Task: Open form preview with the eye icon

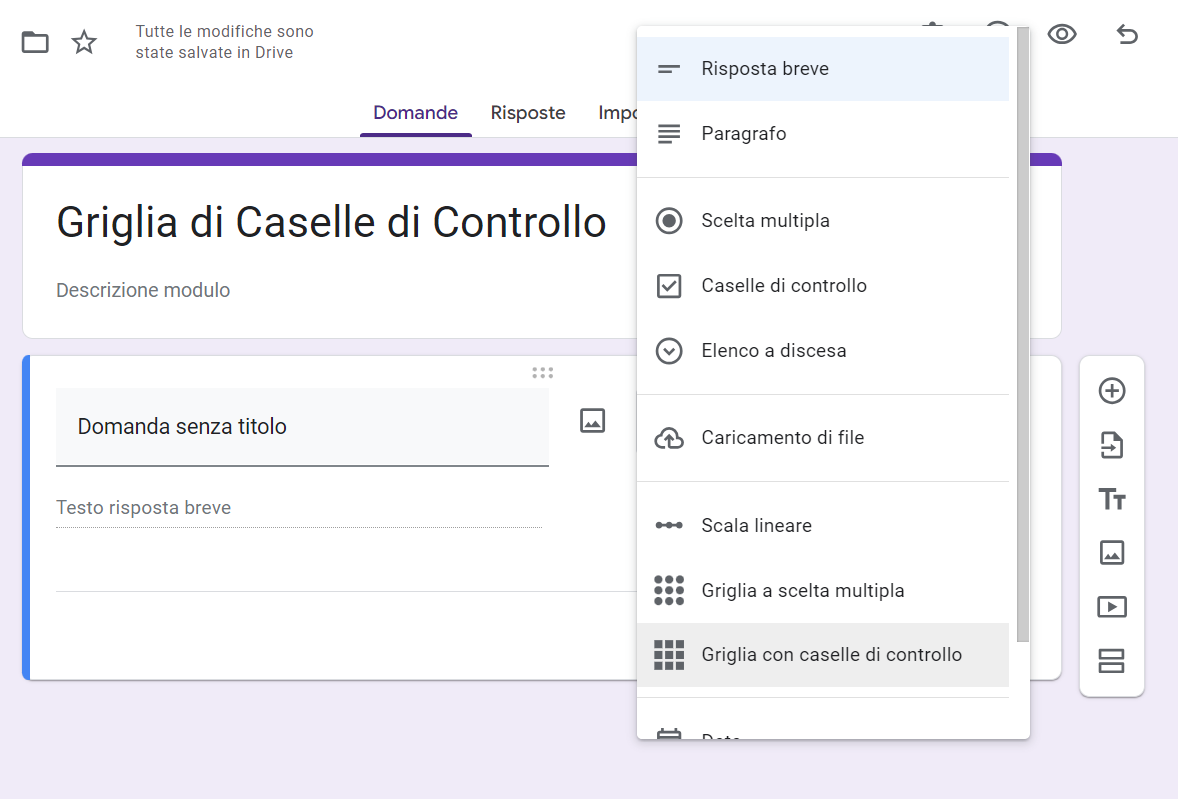Action: 1062,35
